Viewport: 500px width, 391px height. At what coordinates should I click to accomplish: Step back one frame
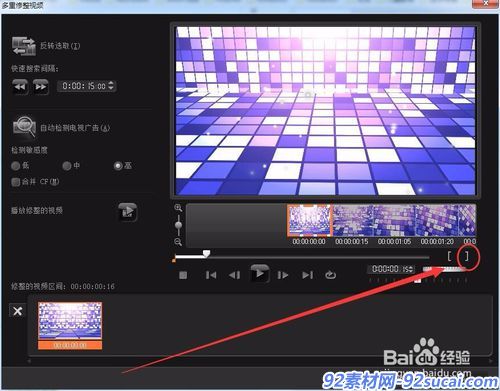(235, 275)
